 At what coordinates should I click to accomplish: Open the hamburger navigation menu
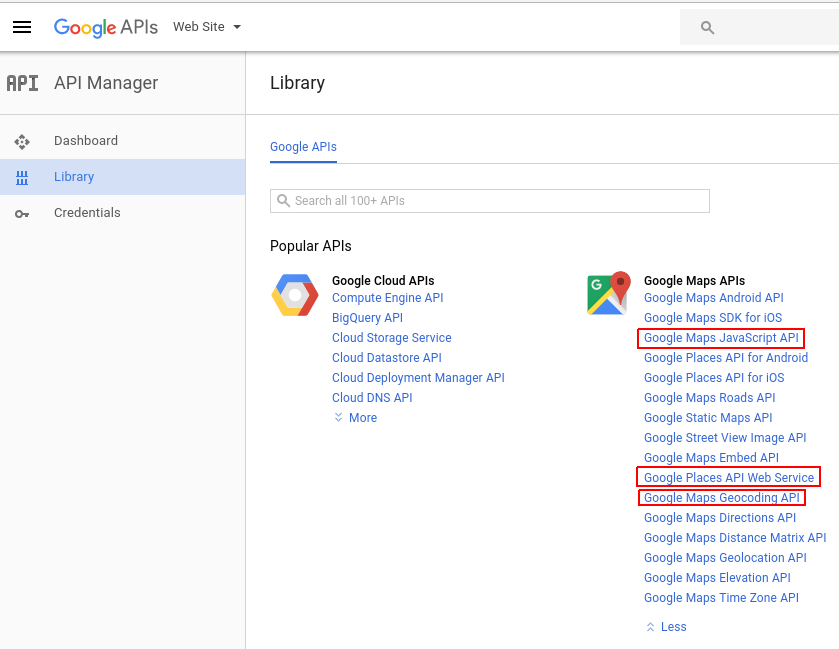pyautogui.click(x=22, y=27)
